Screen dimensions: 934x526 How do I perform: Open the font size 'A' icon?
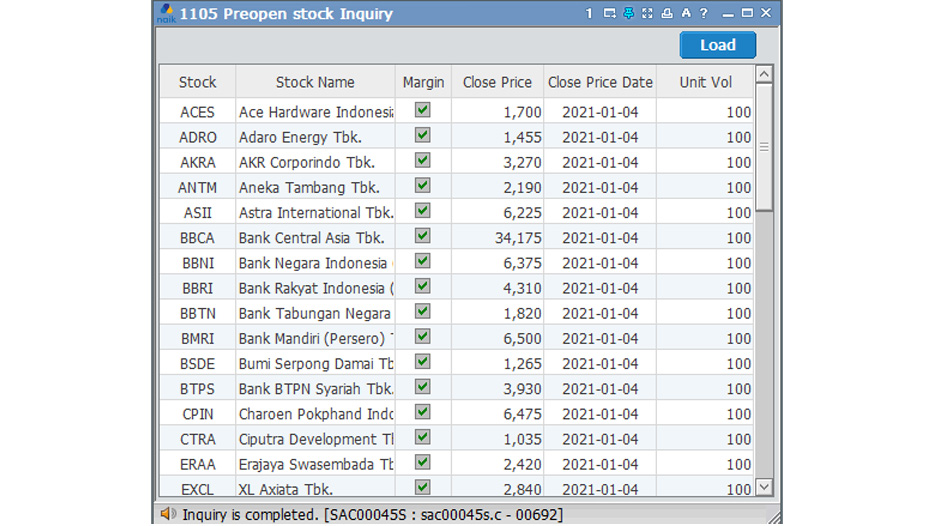tap(685, 14)
